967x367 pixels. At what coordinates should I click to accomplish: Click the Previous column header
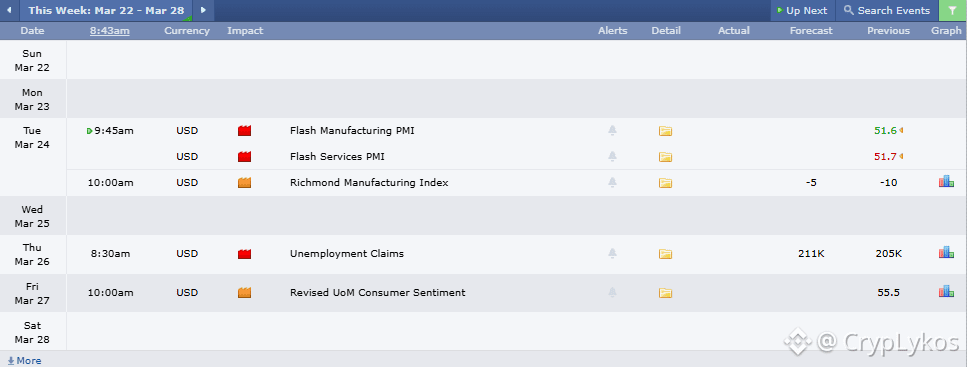(888, 31)
